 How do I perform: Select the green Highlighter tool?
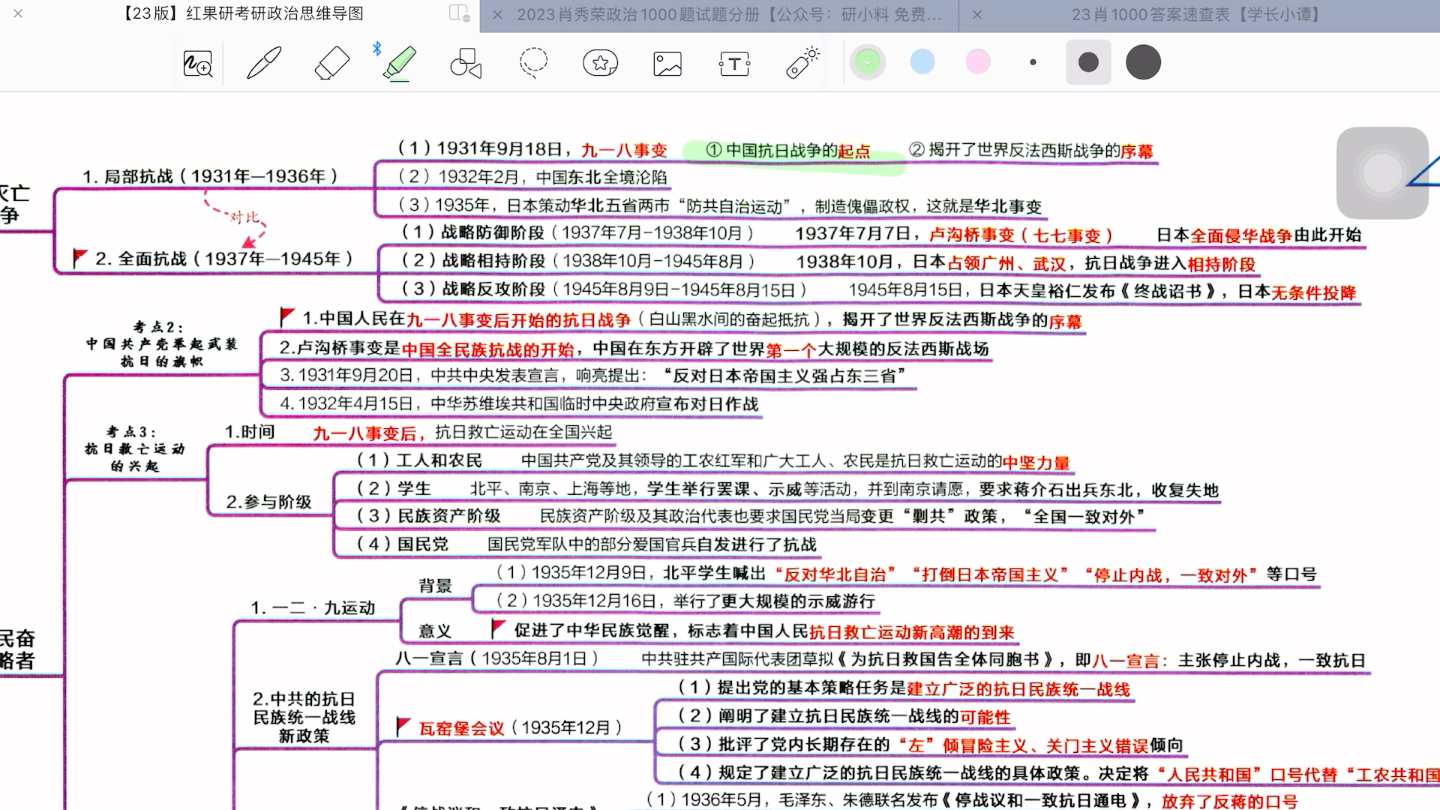click(399, 62)
